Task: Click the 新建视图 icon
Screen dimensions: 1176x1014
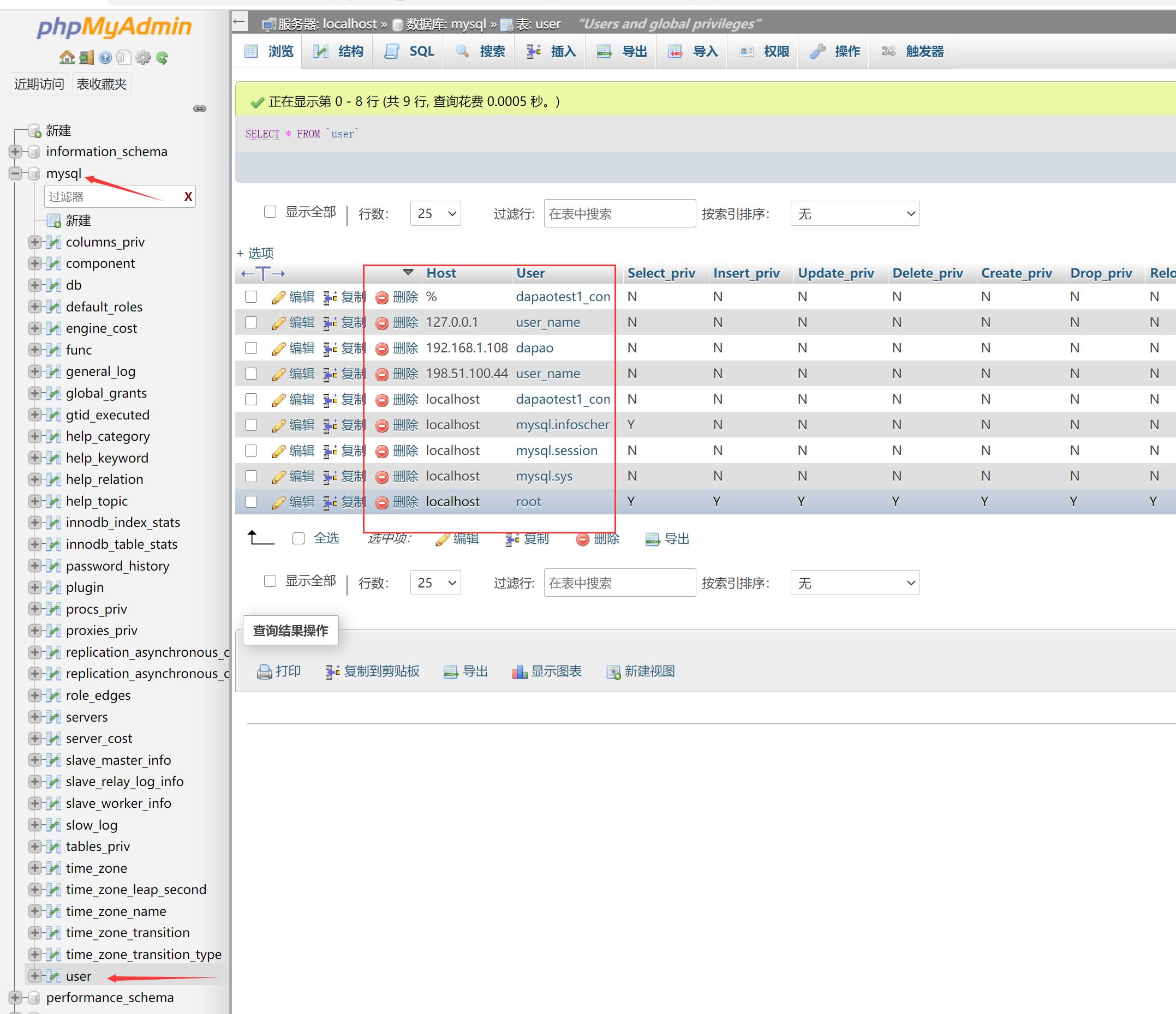Action: click(613, 672)
